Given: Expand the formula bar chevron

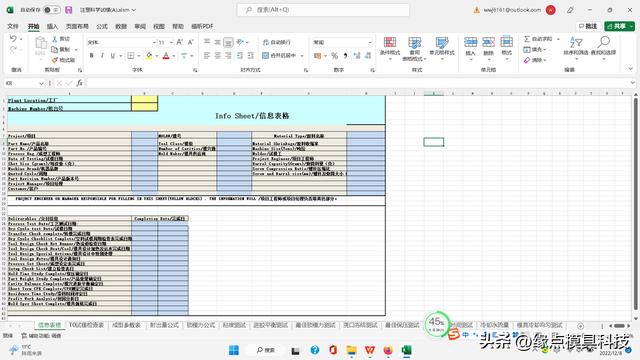Looking at the screenshot, I should [x=633, y=83].
